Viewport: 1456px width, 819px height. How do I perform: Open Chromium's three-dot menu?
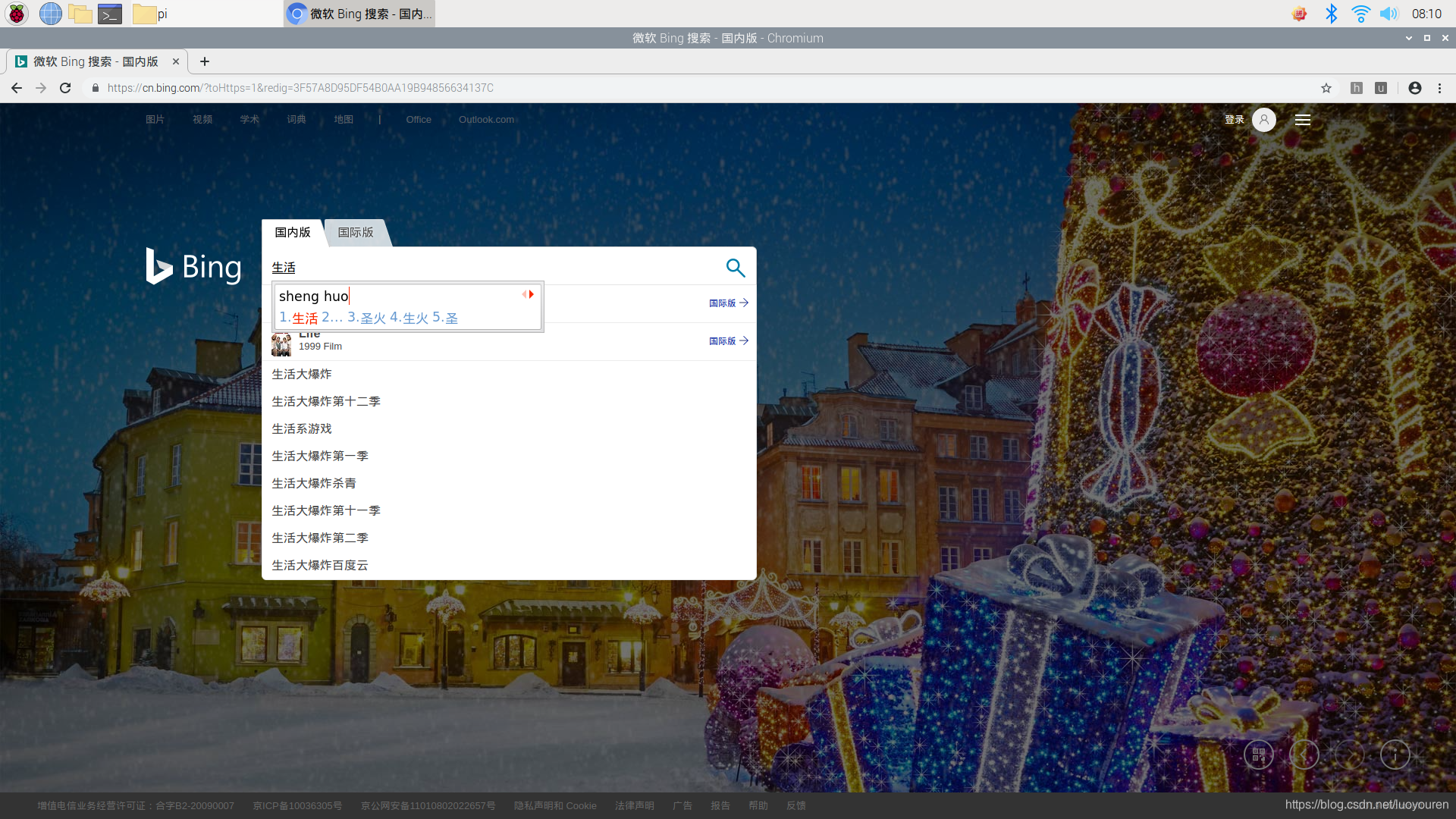click(x=1439, y=88)
